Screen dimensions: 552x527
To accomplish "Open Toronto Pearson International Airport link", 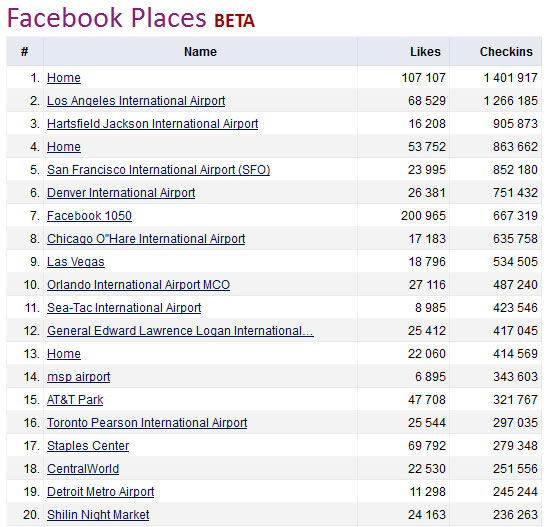I will point(147,423).
